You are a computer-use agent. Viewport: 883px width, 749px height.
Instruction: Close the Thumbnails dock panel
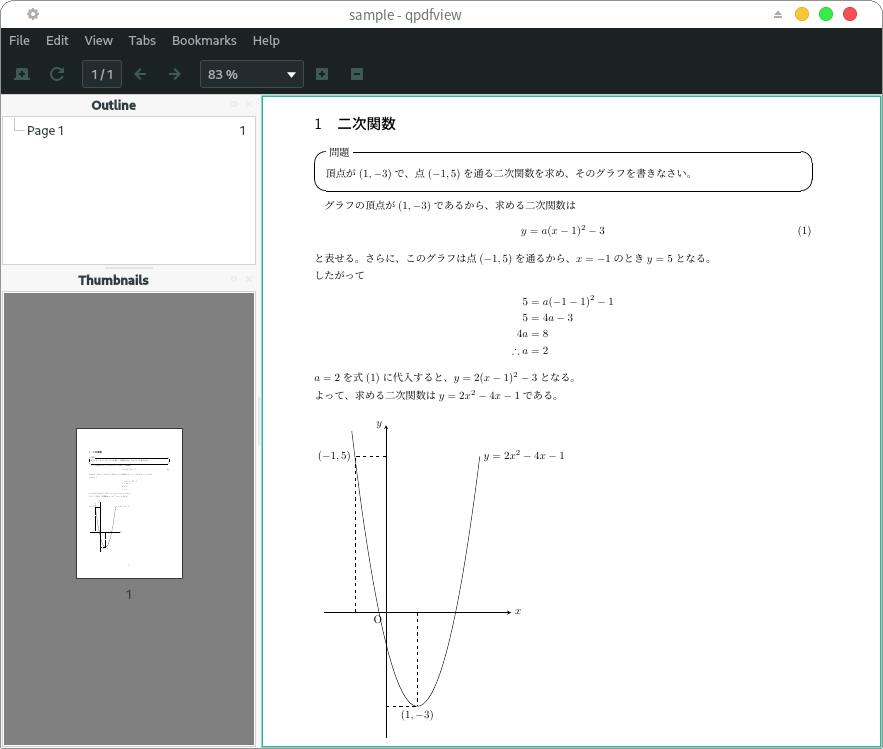(x=249, y=280)
